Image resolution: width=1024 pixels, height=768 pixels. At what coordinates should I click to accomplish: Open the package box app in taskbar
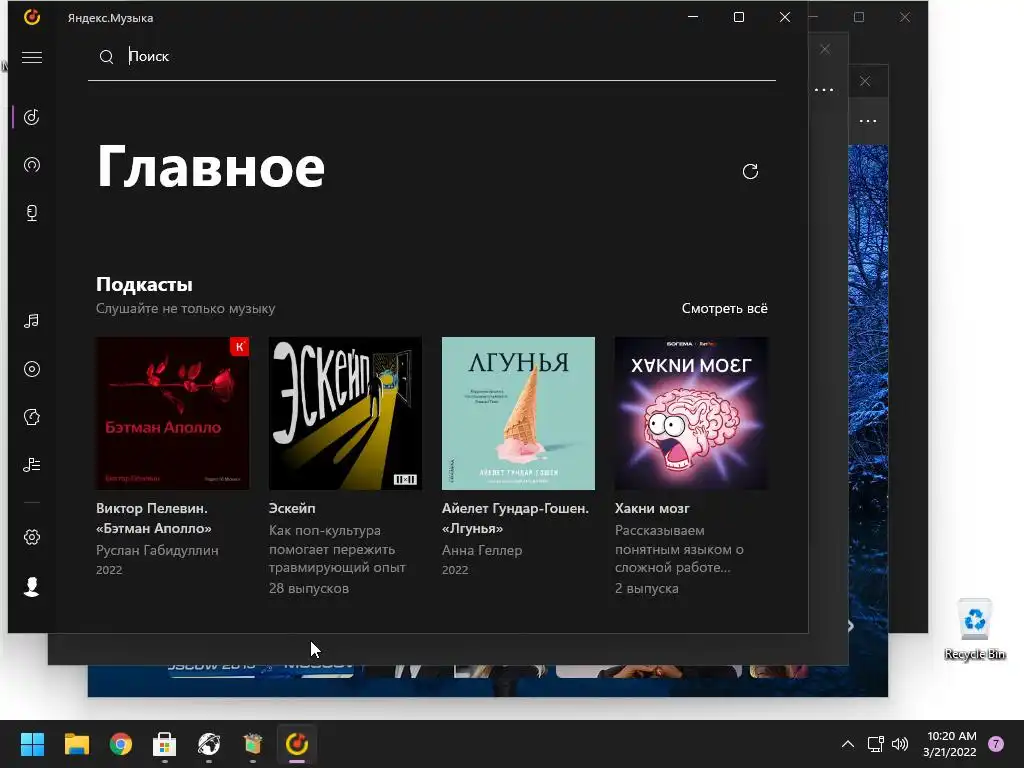point(253,744)
